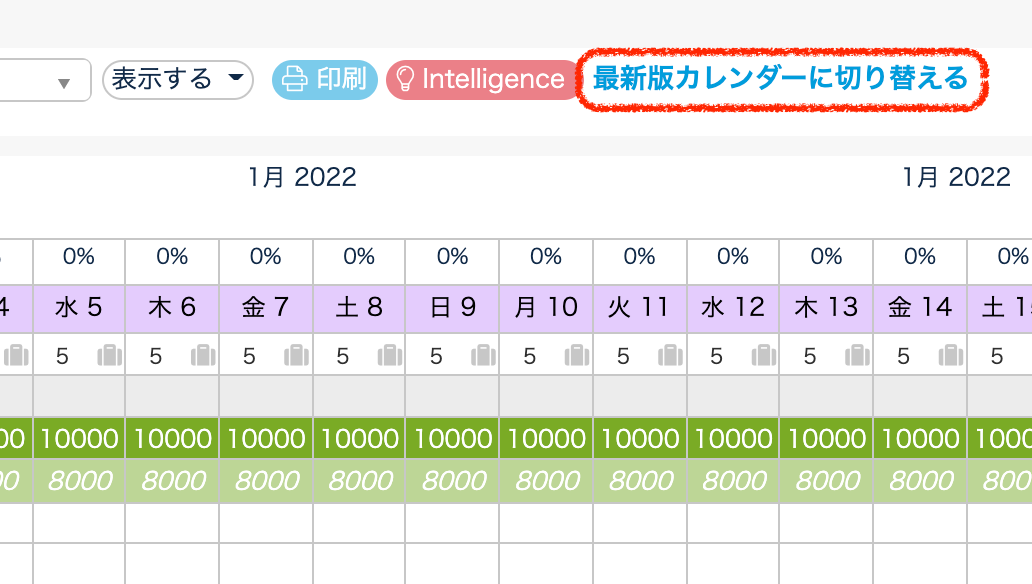Select the 月 10 date header
The image size is (1032, 584).
coord(546,307)
